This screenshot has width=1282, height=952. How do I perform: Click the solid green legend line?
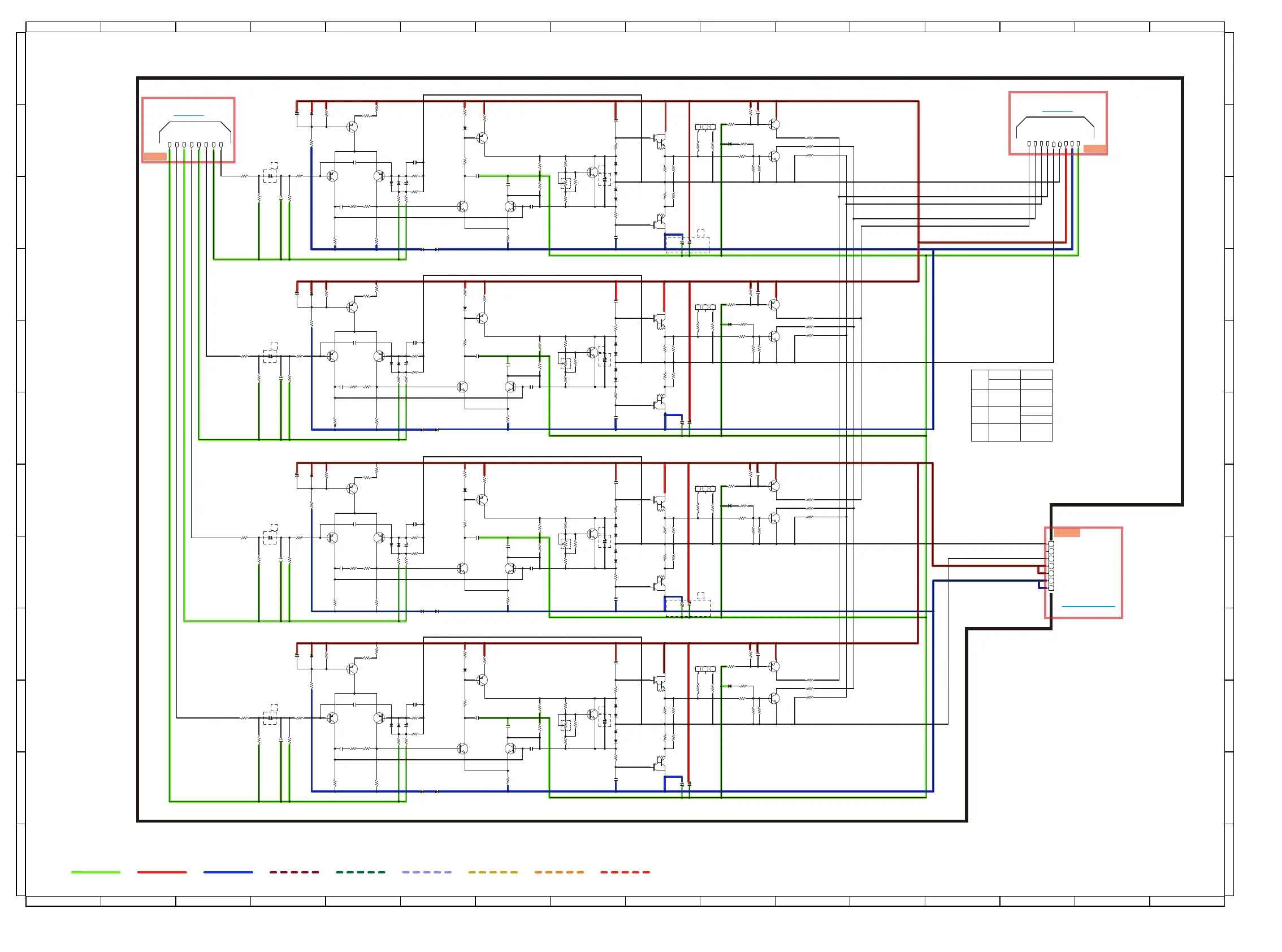[x=96, y=872]
